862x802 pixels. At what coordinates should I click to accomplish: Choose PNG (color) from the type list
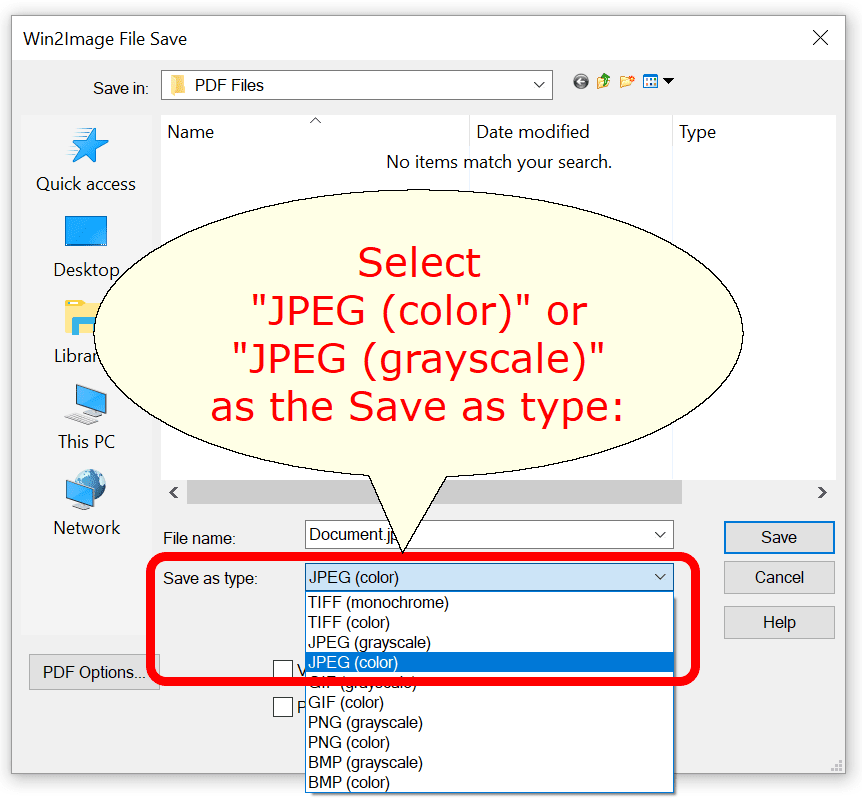pyautogui.click(x=349, y=742)
